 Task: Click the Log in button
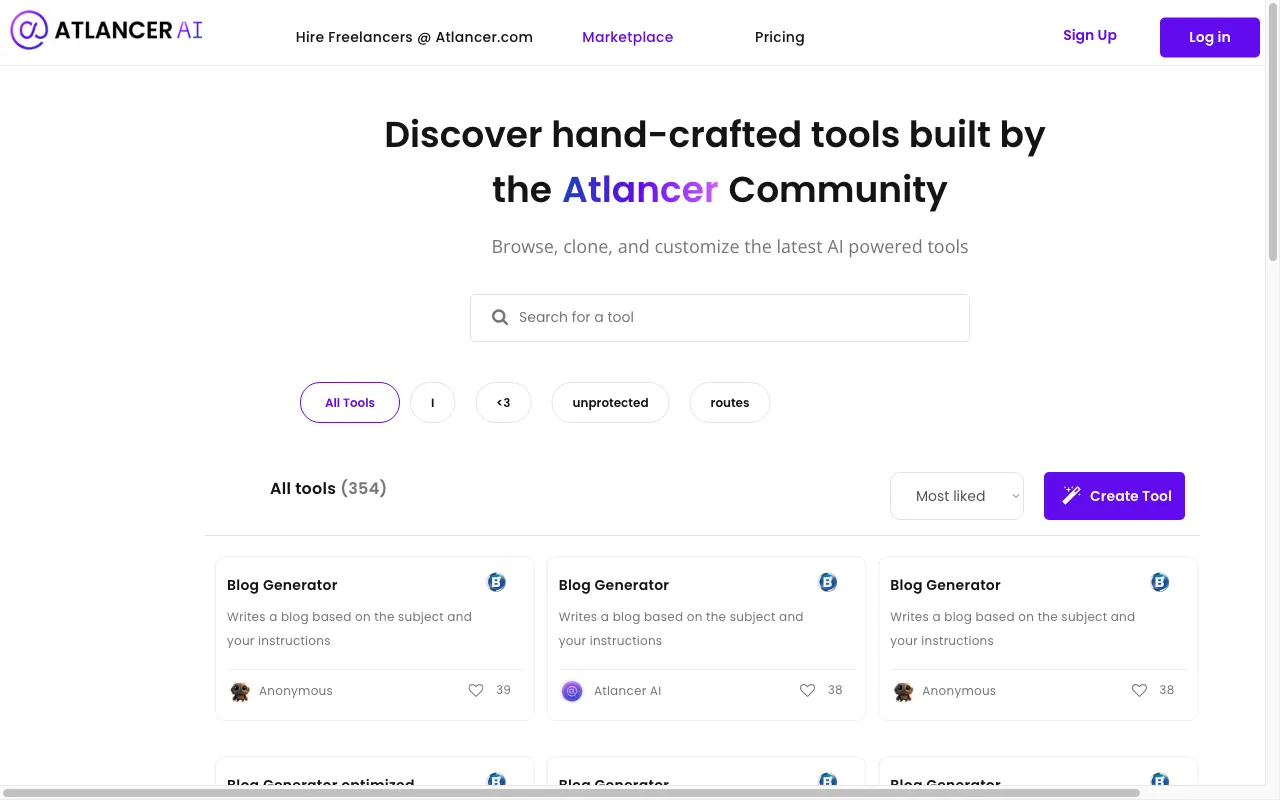(1210, 37)
